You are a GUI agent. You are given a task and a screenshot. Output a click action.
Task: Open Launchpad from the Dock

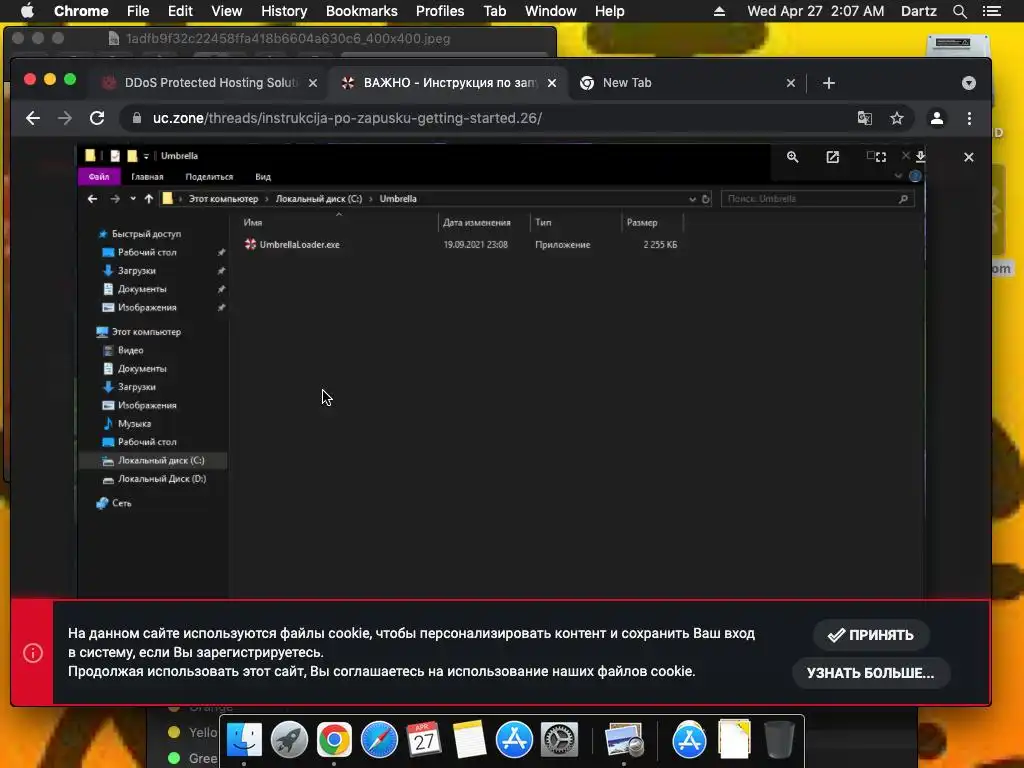[289, 740]
